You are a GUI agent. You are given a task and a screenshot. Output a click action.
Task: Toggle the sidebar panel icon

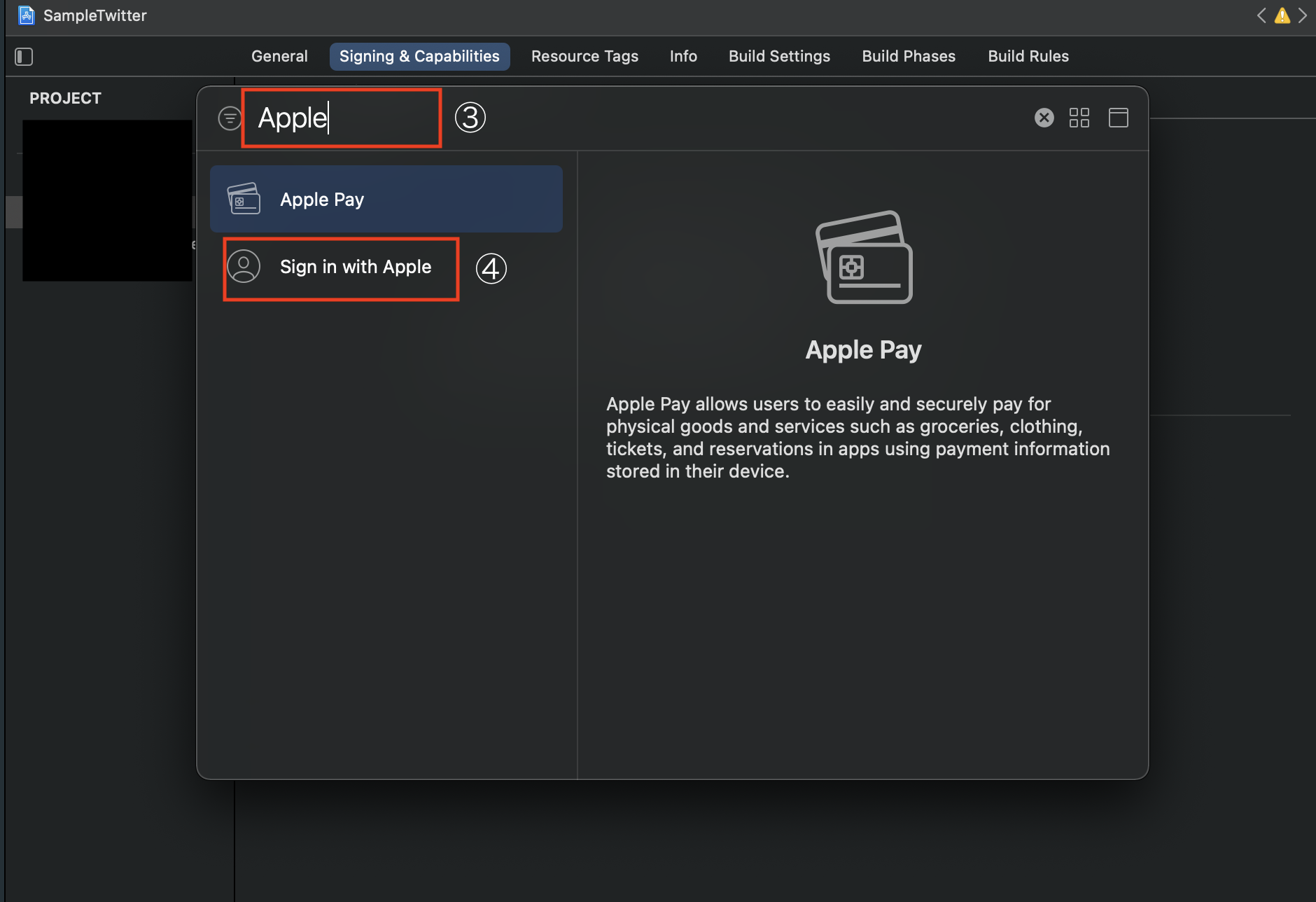click(x=24, y=56)
